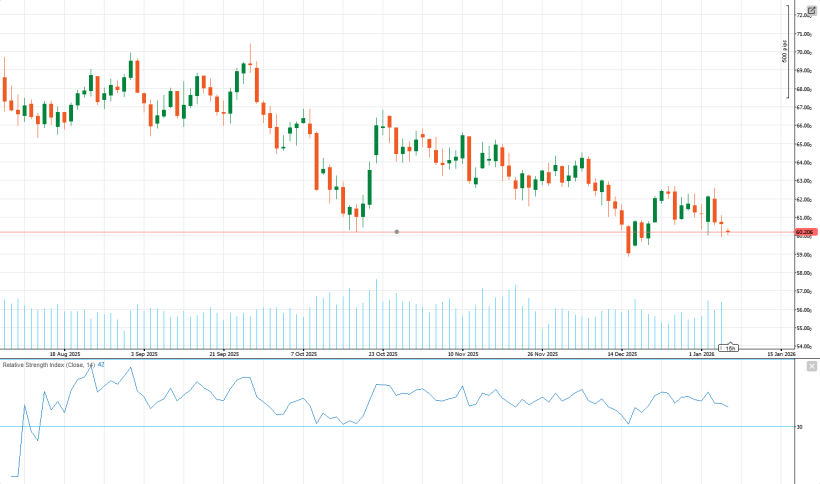Click the 54.00 price axis label
Image resolution: width=820 pixels, height=484 pixels.
pos(803,347)
